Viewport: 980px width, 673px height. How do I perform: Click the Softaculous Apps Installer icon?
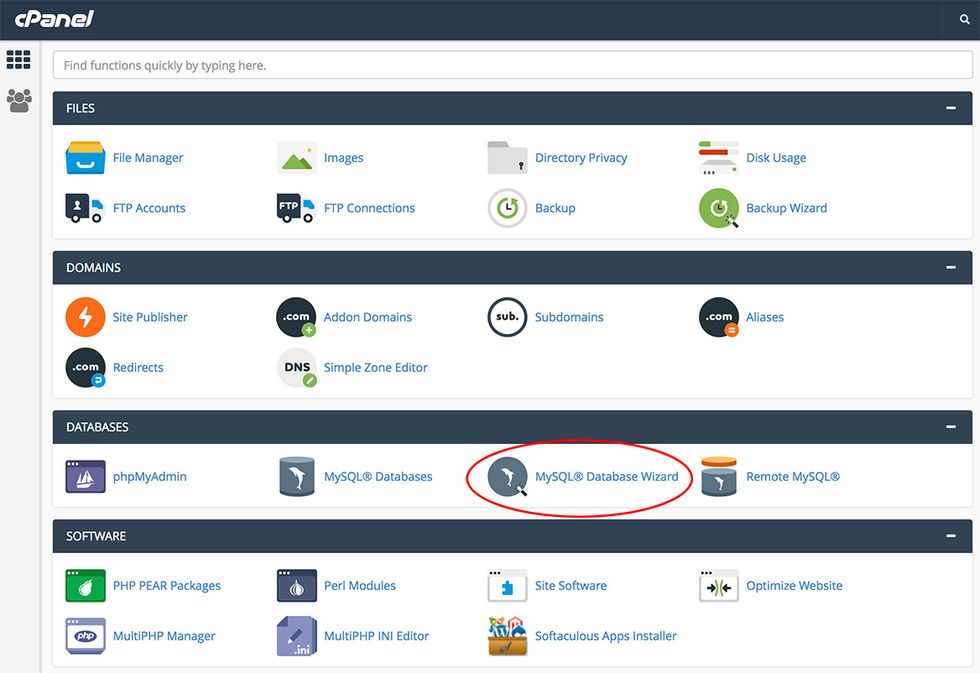pyautogui.click(x=508, y=636)
